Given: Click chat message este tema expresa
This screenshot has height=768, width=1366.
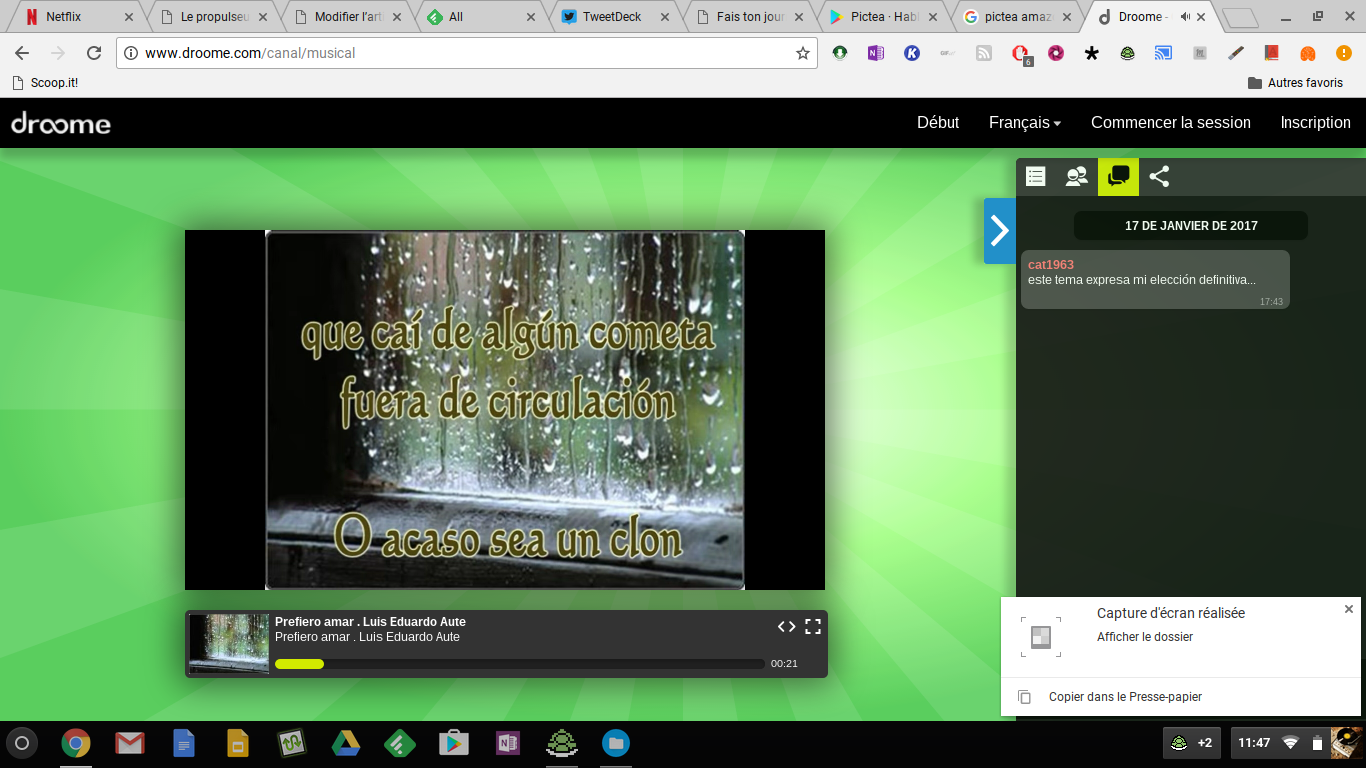Looking at the screenshot, I should click(1142, 280).
